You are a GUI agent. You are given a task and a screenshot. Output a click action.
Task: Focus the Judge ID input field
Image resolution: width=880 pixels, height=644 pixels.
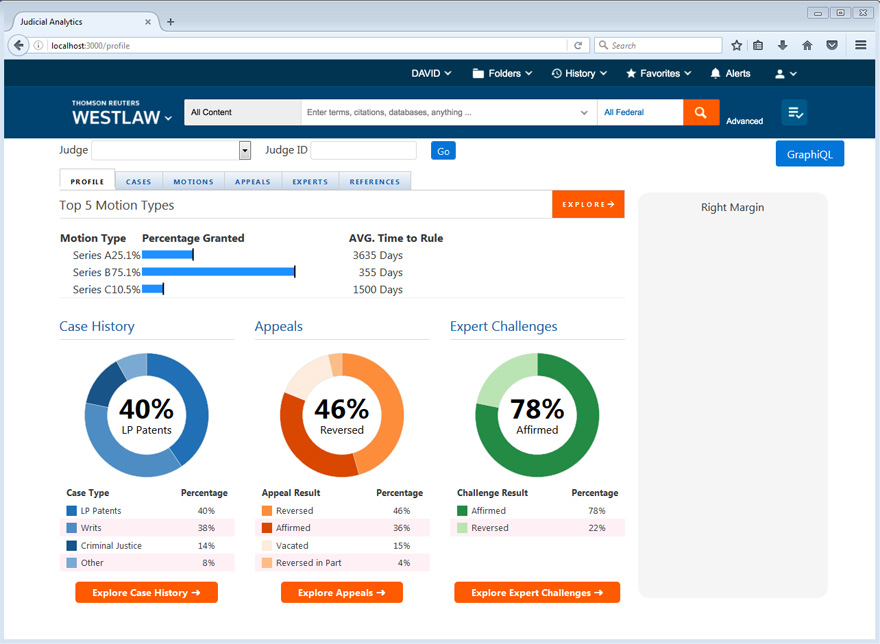(363, 150)
